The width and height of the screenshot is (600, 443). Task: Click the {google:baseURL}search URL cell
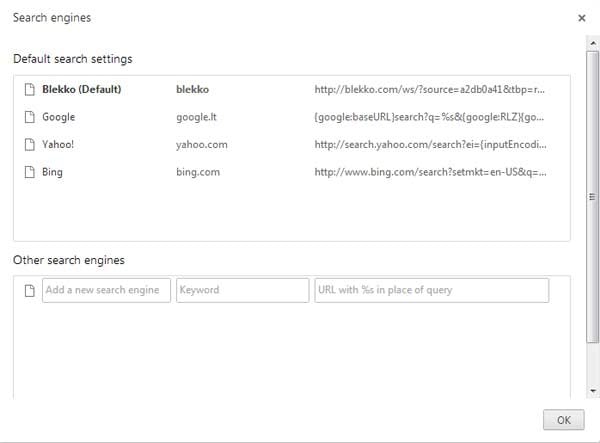429,117
